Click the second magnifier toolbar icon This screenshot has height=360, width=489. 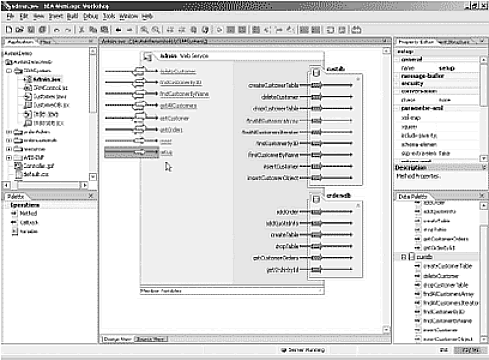(x=155, y=30)
